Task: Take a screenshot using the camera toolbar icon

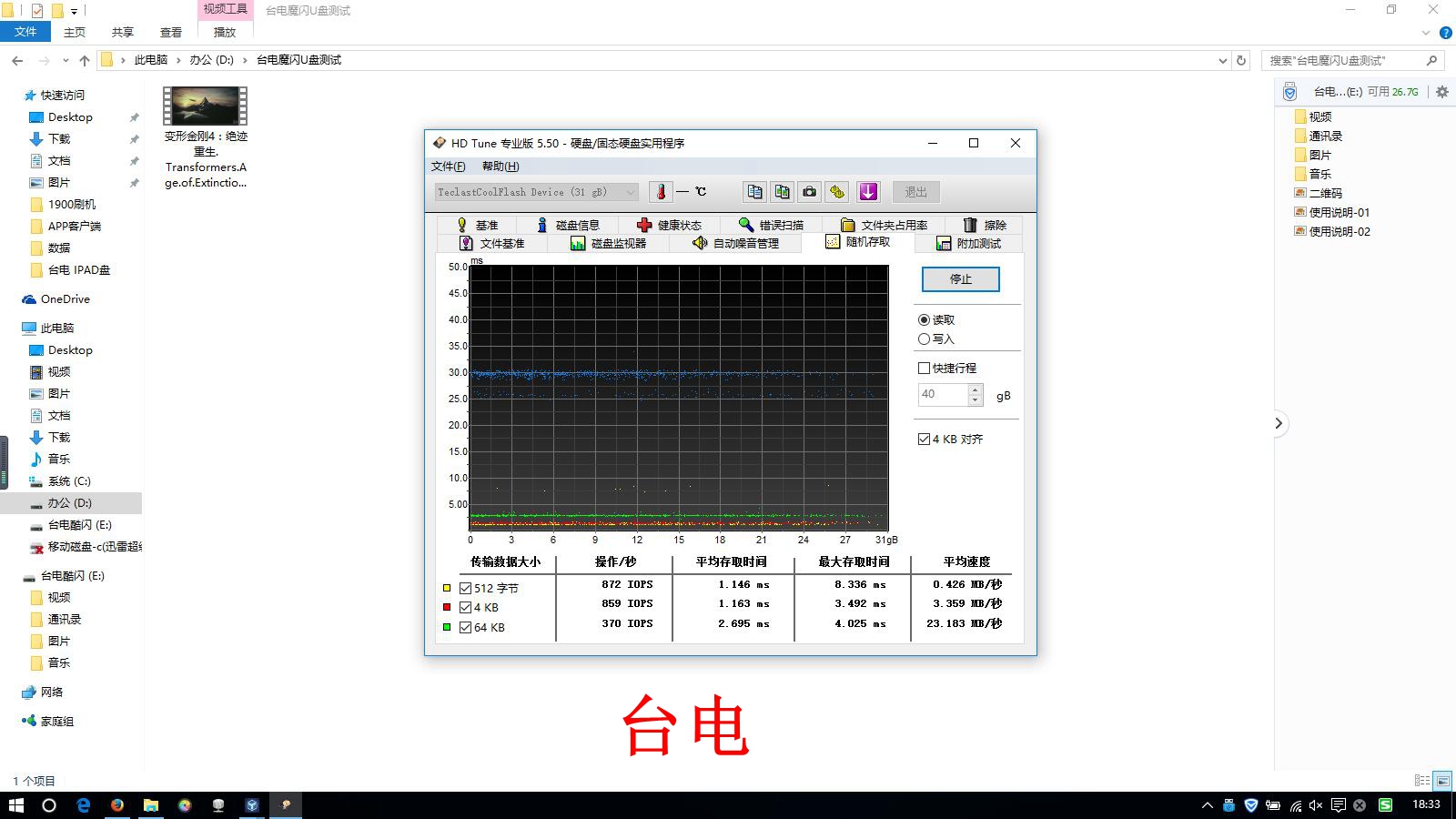Action: coord(808,191)
